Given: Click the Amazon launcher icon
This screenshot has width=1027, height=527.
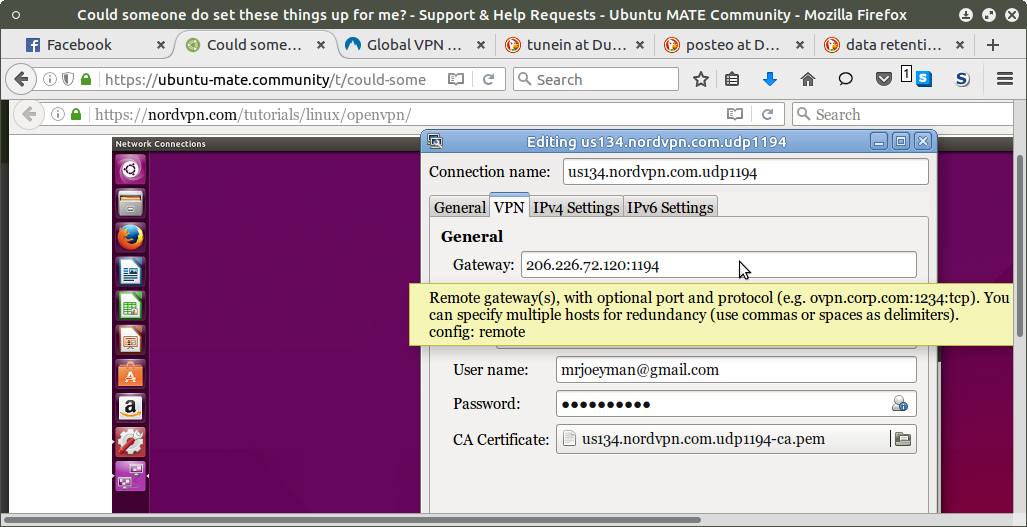Looking at the screenshot, I should 130,407.
